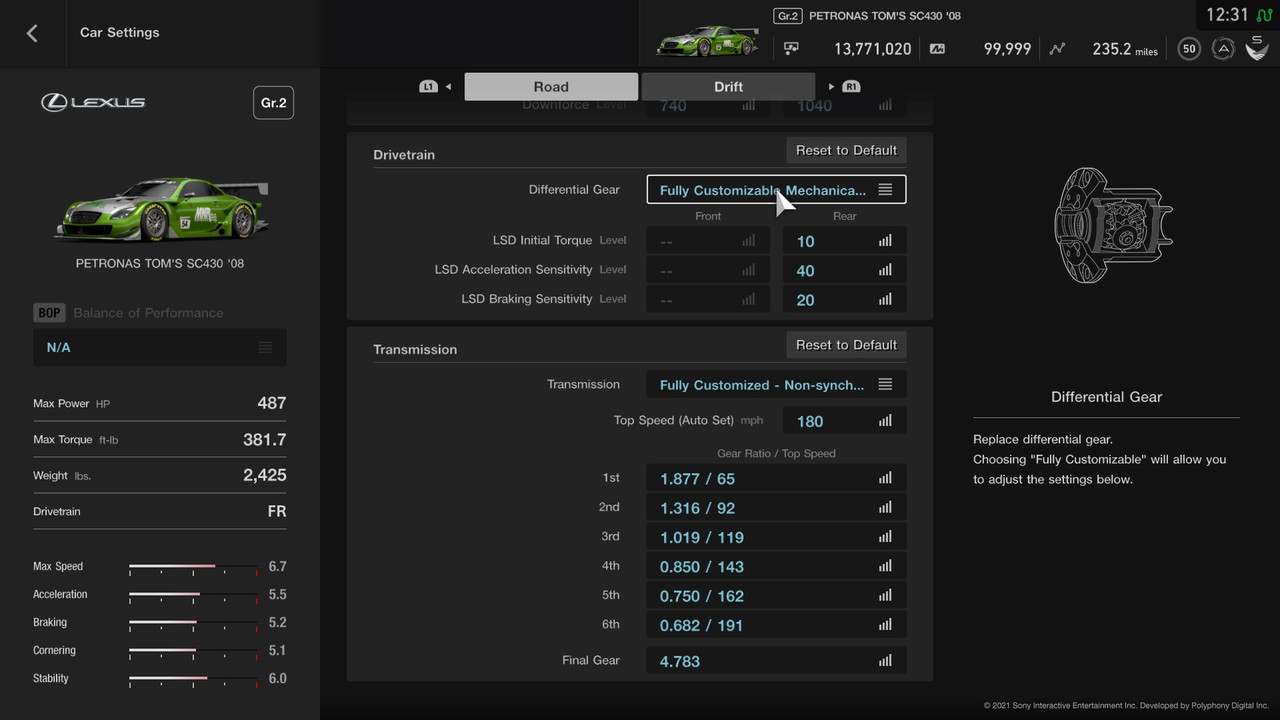1280x720 pixels.
Task: Click the mileage points icon beside 99,999
Action: [x=937, y=48]
